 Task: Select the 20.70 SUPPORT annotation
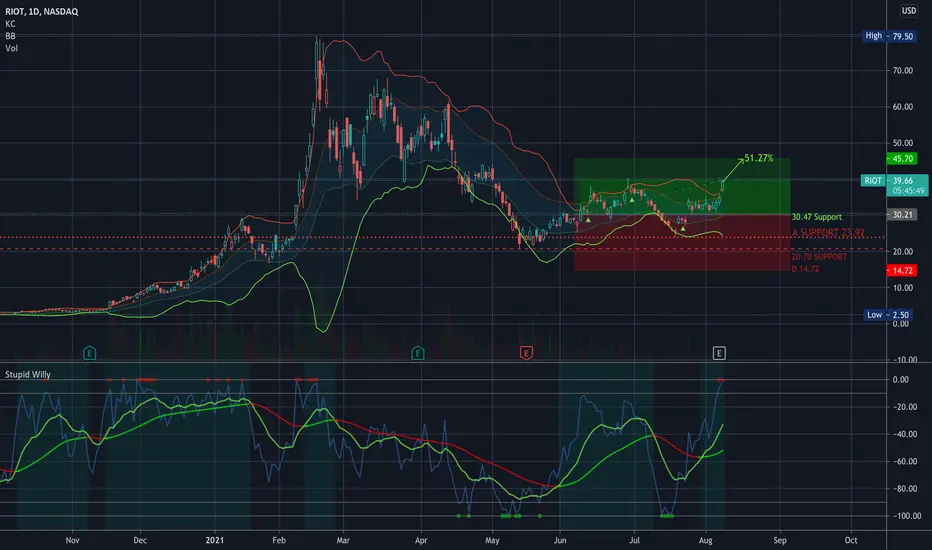tap(819, 257)
